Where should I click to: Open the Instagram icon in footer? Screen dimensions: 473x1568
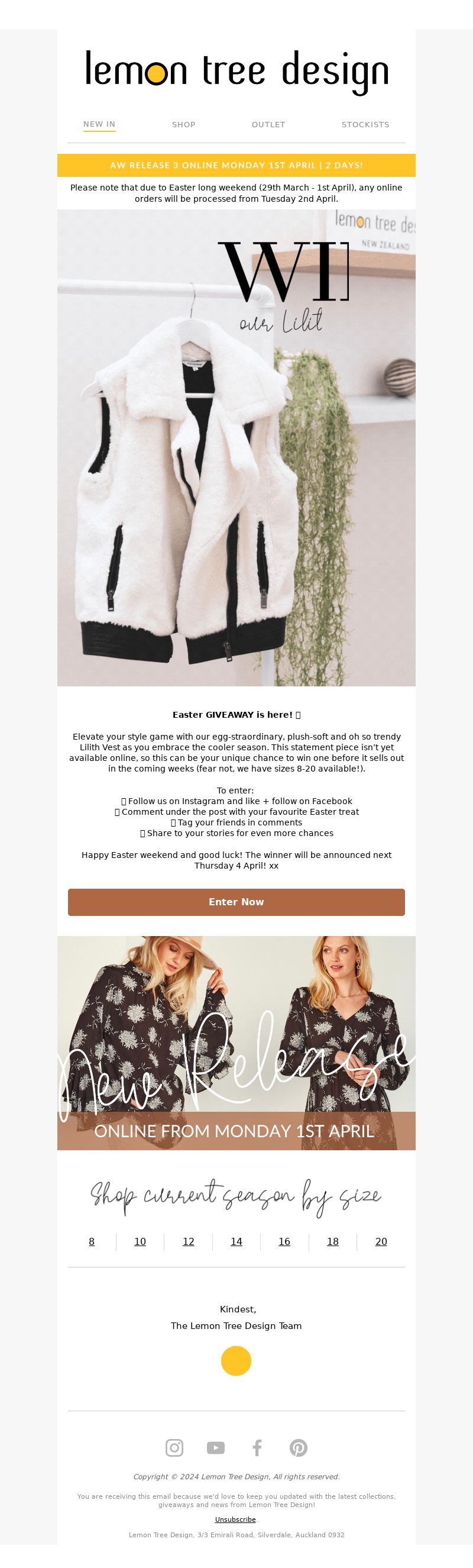pyautogui.click(x=174, y=1447)
